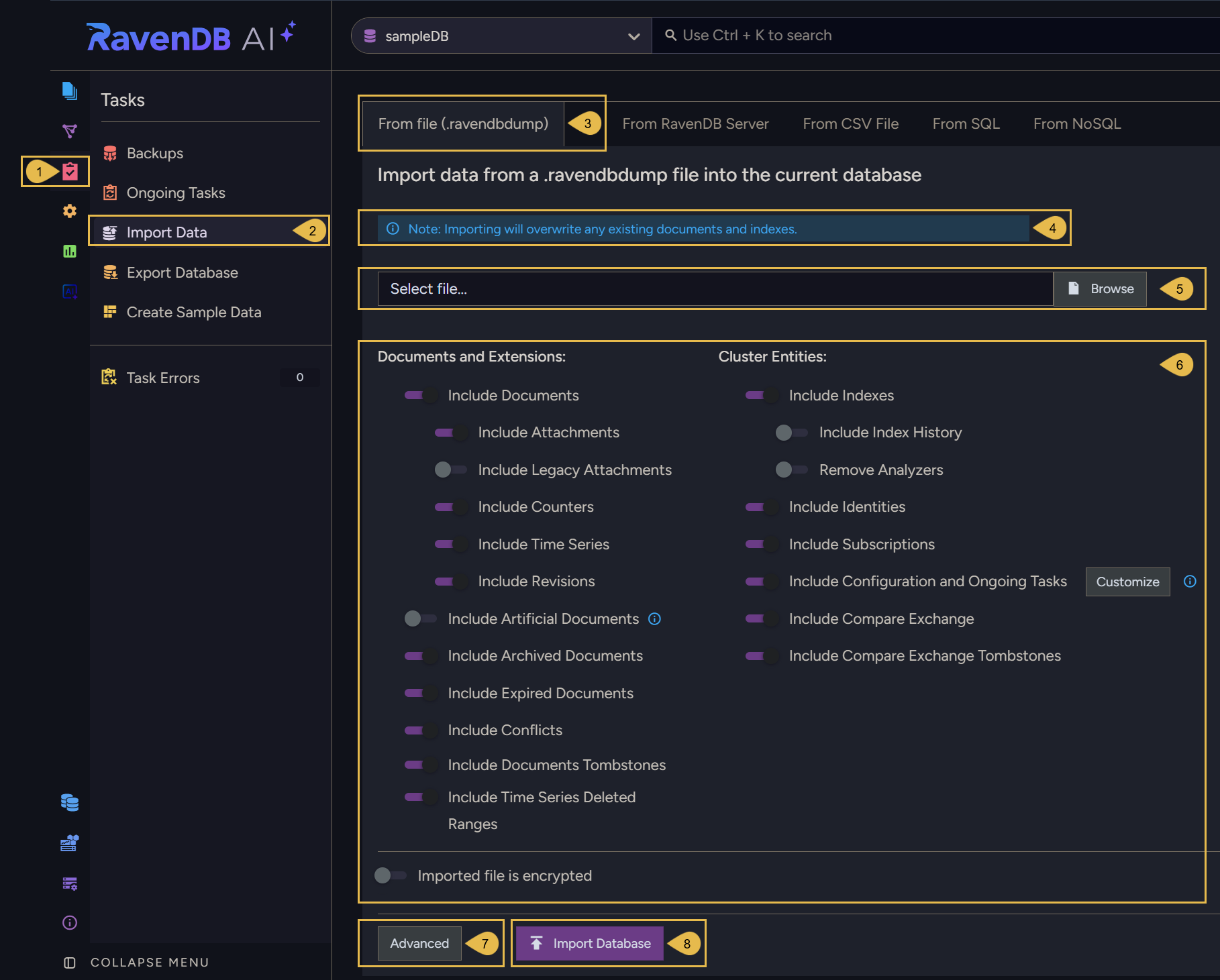
Task: Open the AI hub icon in sidebar
Action: (69, 292)
